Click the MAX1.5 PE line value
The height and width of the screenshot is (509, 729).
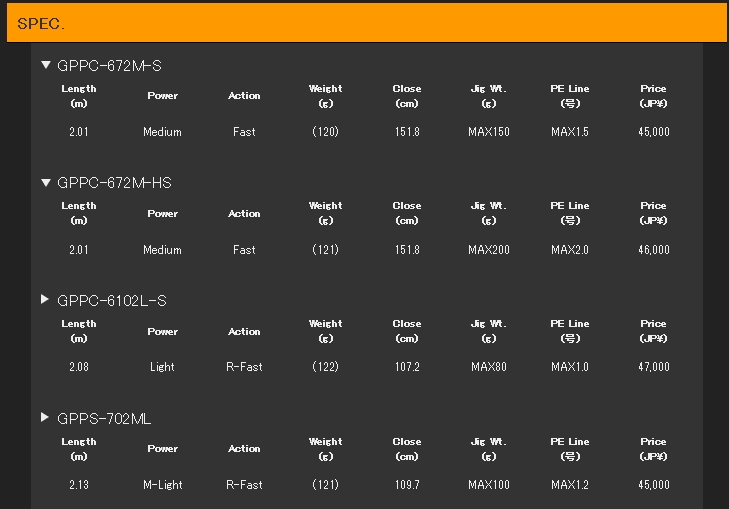[x=570, y=132]
